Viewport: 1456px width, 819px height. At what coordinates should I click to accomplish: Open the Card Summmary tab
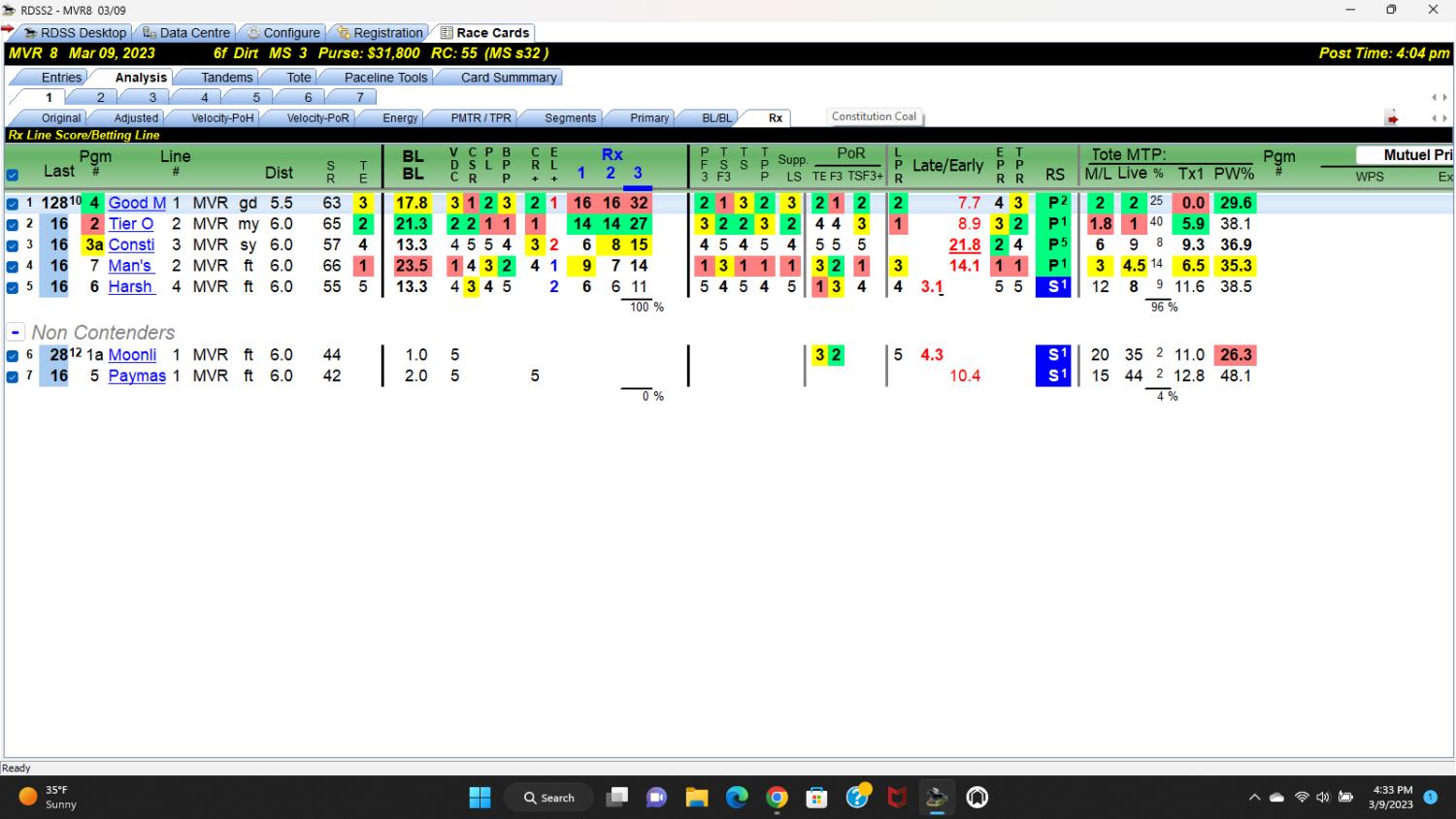[509, 78]
